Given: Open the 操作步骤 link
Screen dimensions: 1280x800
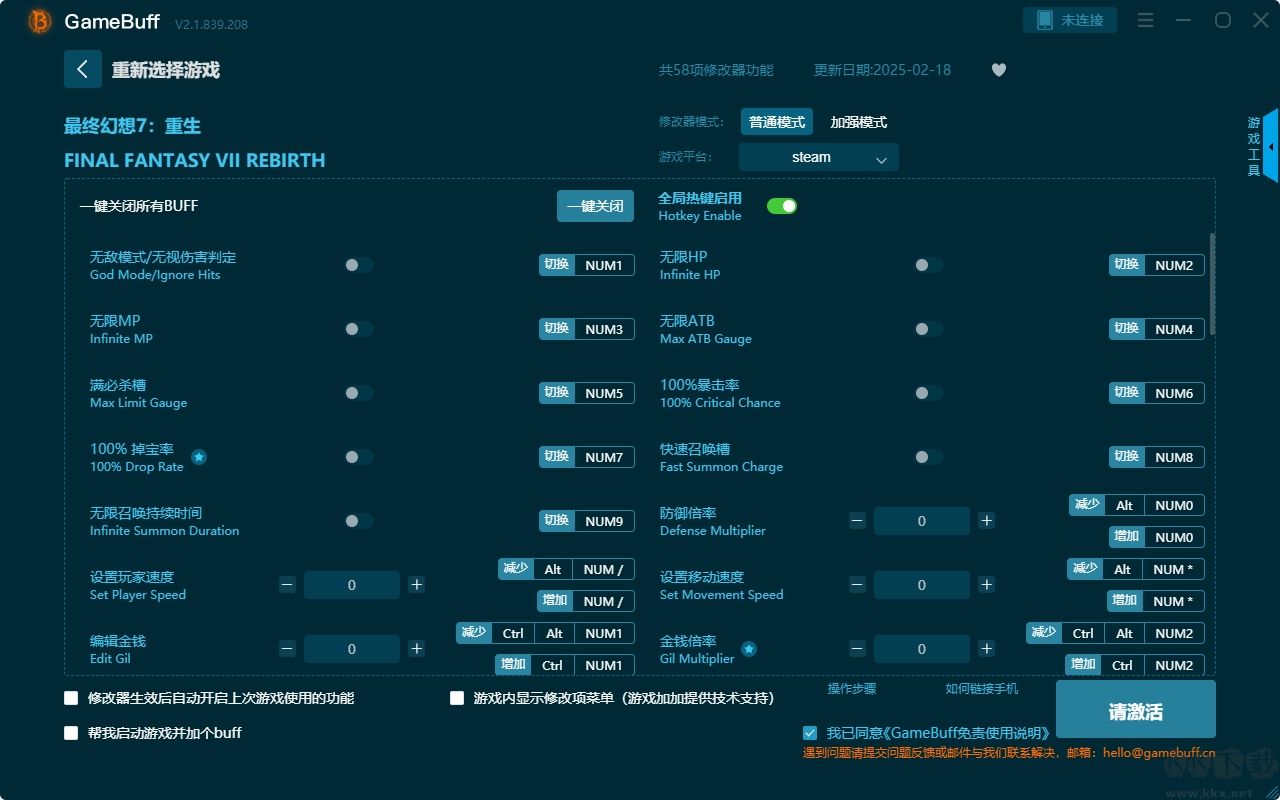Looking at the screenshot, I should pos(852,689).
